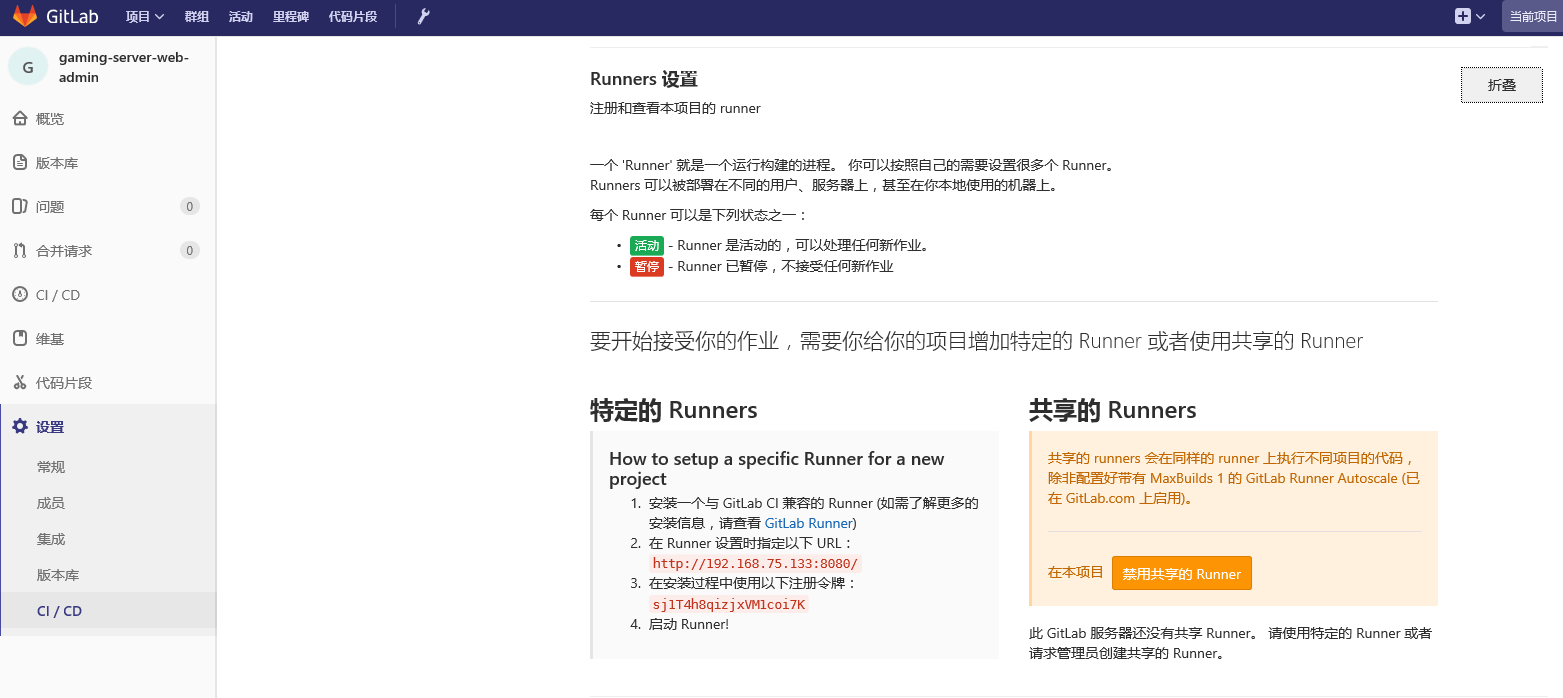Open the GitLab Runner link

click(808, 523)
